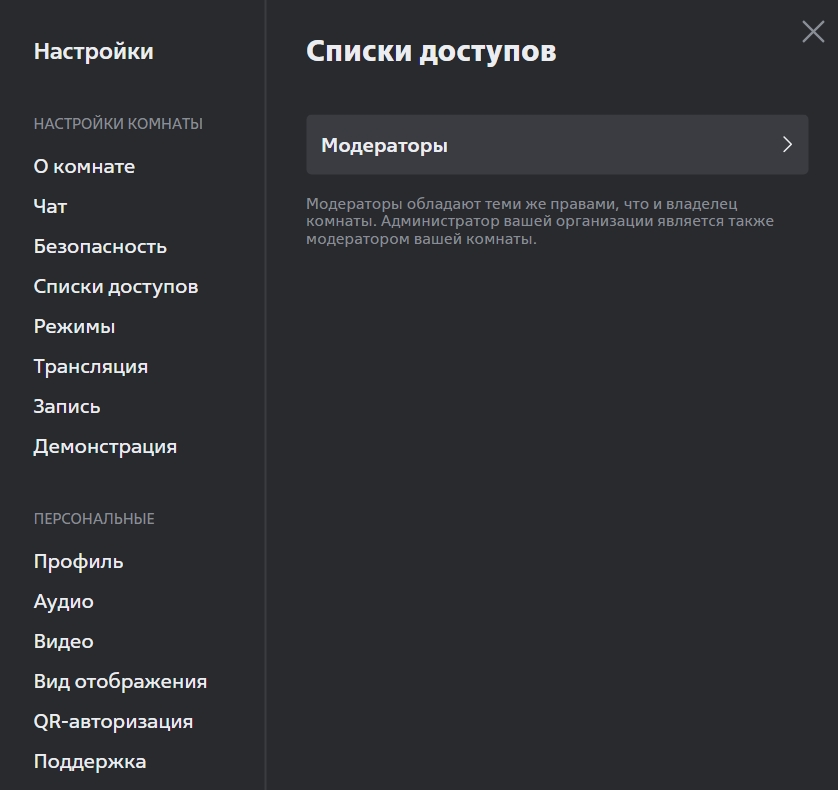This screenshot has height=790, width=838.
Task: Go to Вид отображения settings
Action: click(x=120, y=681)
